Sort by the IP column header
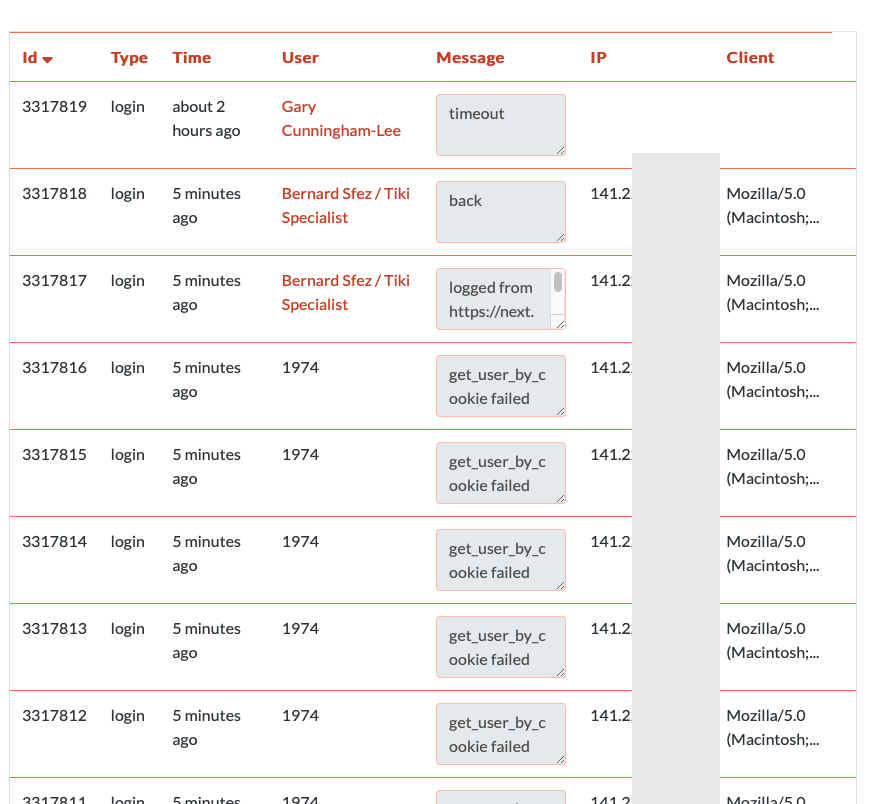This screenshot has width=884, height=804. pyautogui.click(x=598, y=58)
